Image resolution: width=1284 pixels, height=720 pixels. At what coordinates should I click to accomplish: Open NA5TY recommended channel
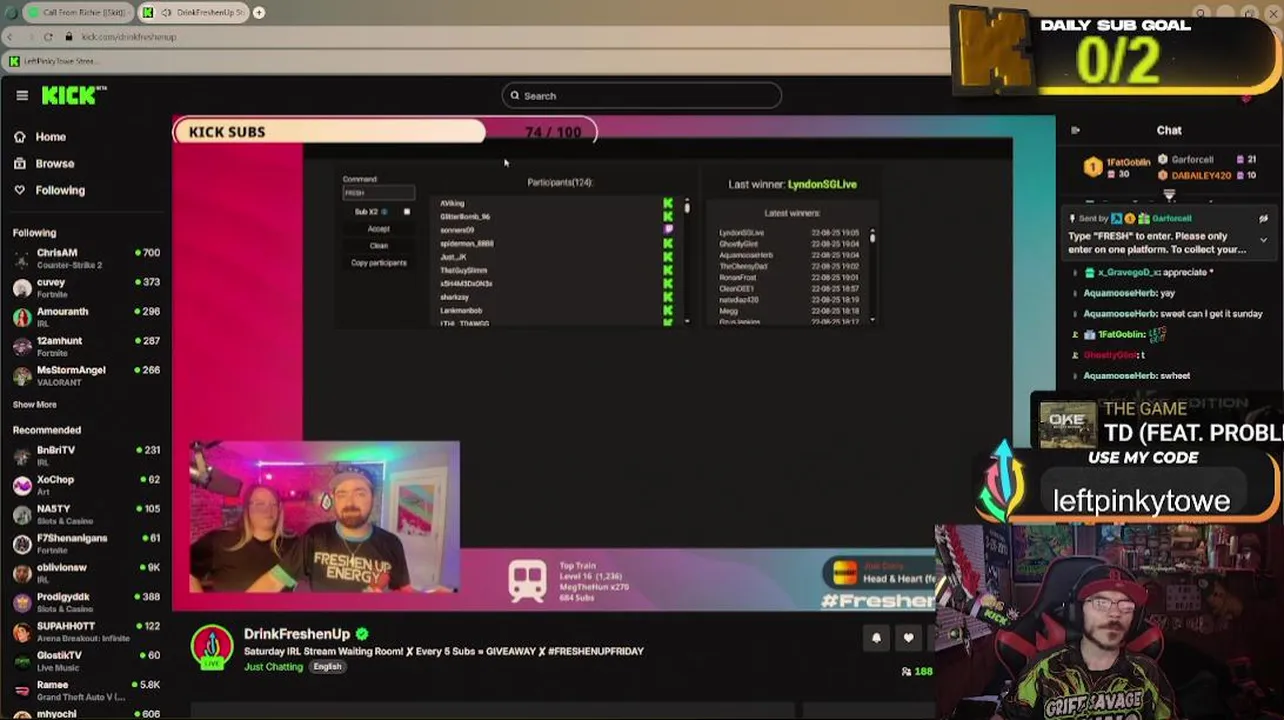(x=53, y=509)
